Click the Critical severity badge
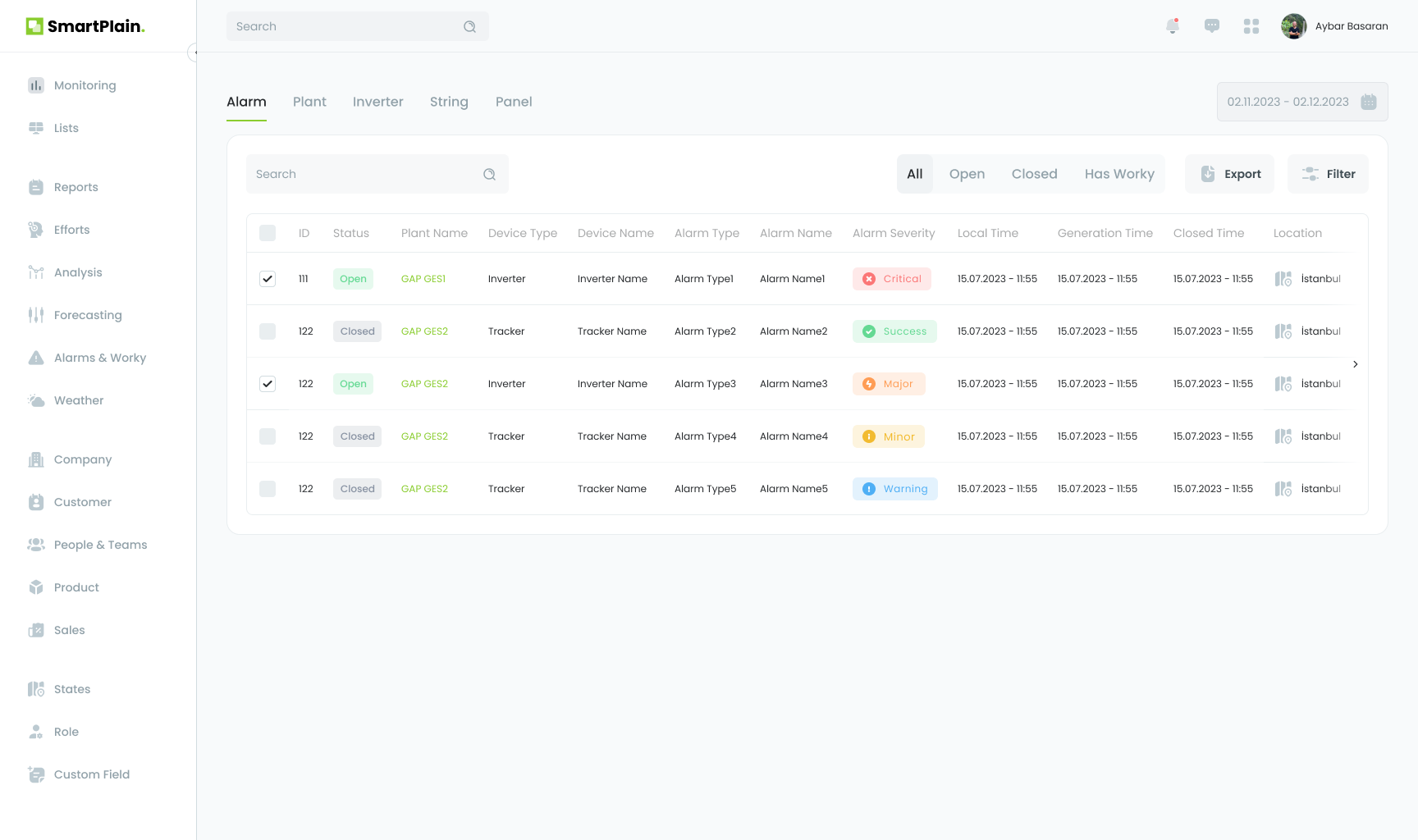The width and height of the screenshot is (1418, 840). pos(892,279)
